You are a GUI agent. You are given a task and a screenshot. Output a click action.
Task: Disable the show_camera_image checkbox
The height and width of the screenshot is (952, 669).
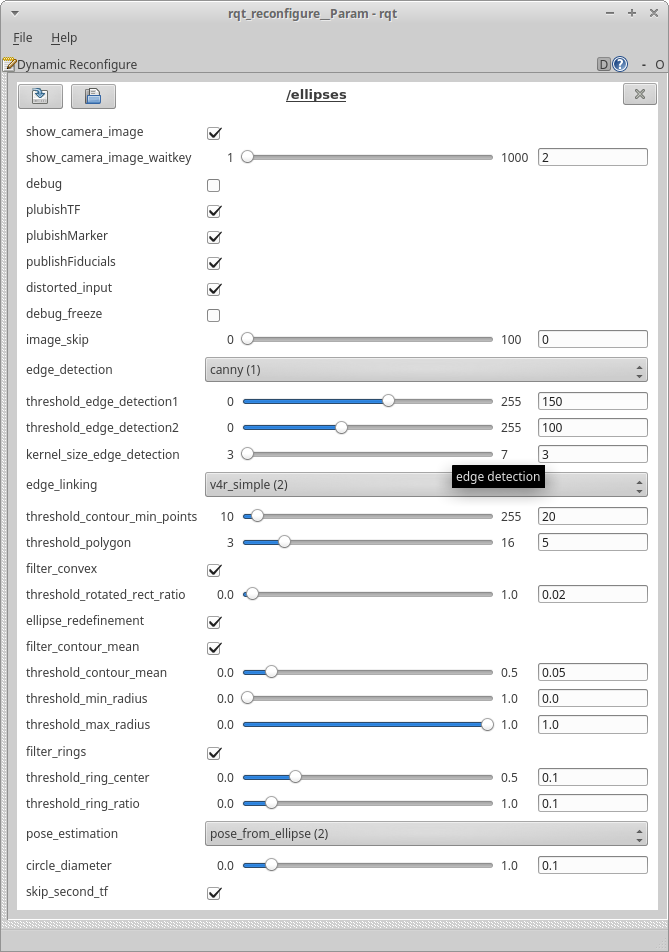tap(213, 133)
